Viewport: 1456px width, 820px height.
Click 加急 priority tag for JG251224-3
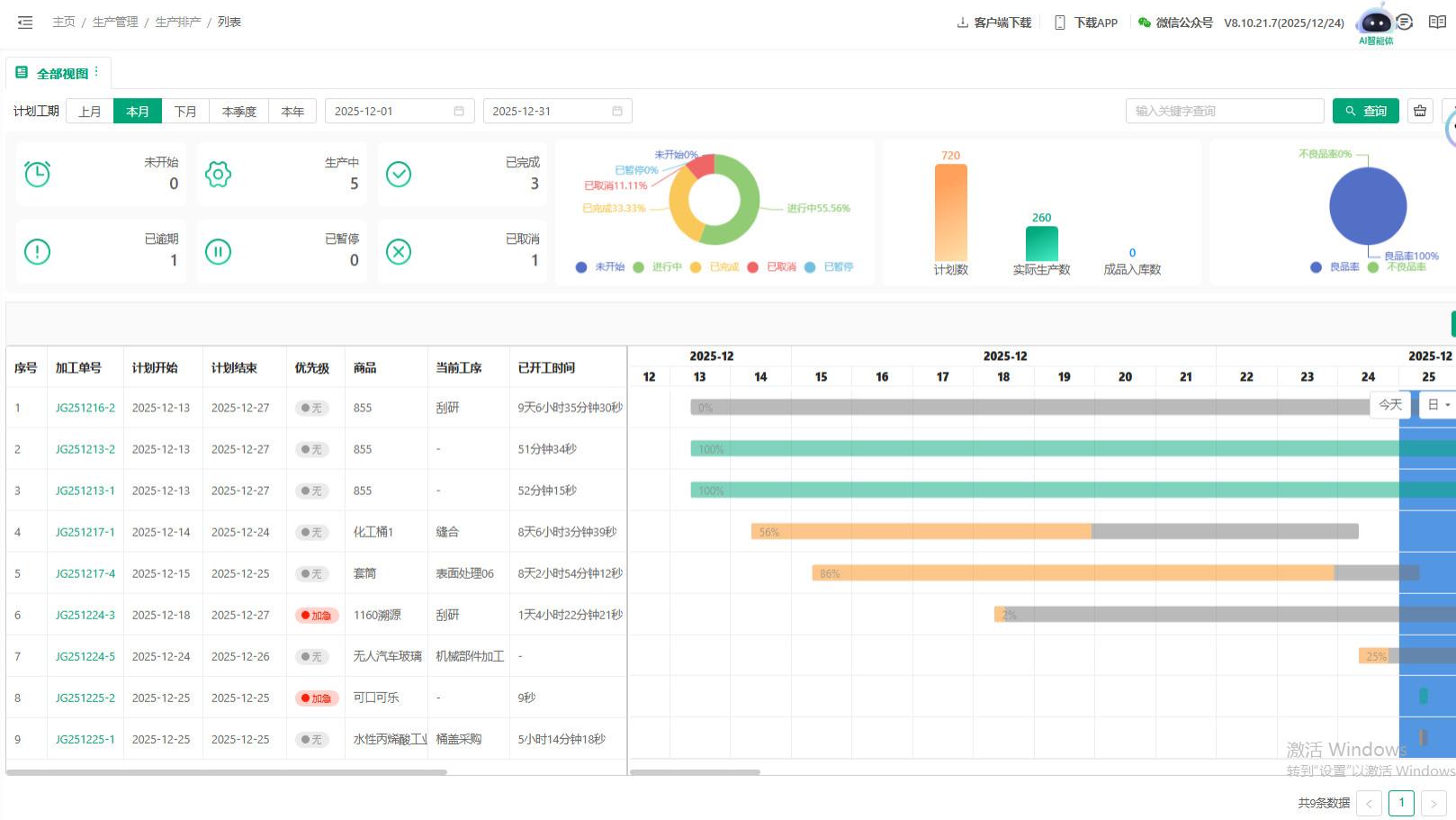[x=317, y=616]
